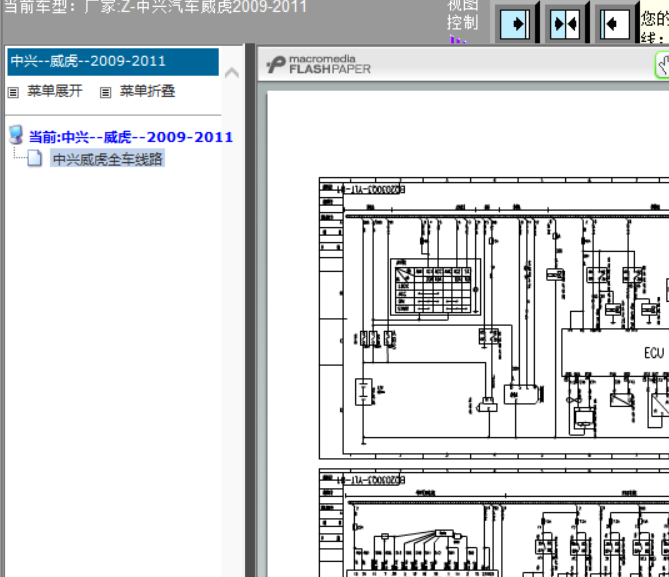Click 菜单折叠 to collapse the menu
669x577 pixels.
click(x=147, y=91)
